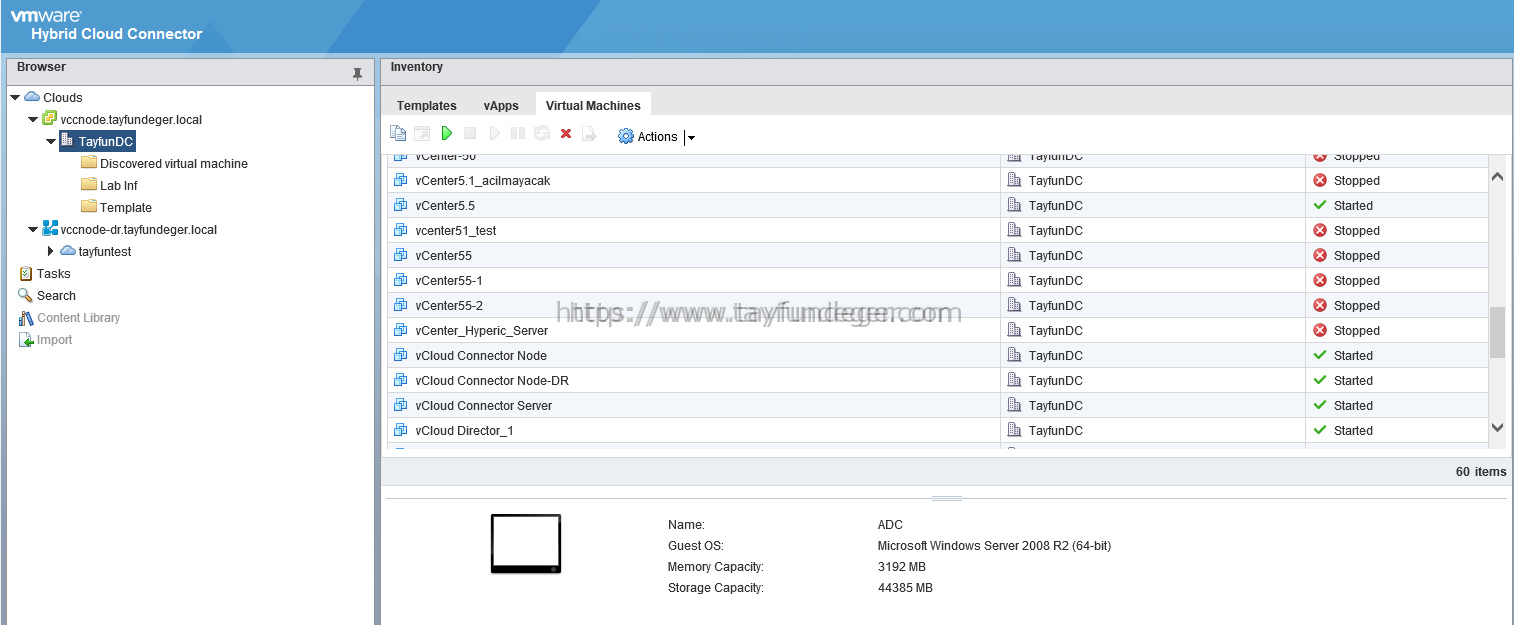Click the green Started check for vCenter5.5
This screenshot has width=1514, height=625.
1320,206
